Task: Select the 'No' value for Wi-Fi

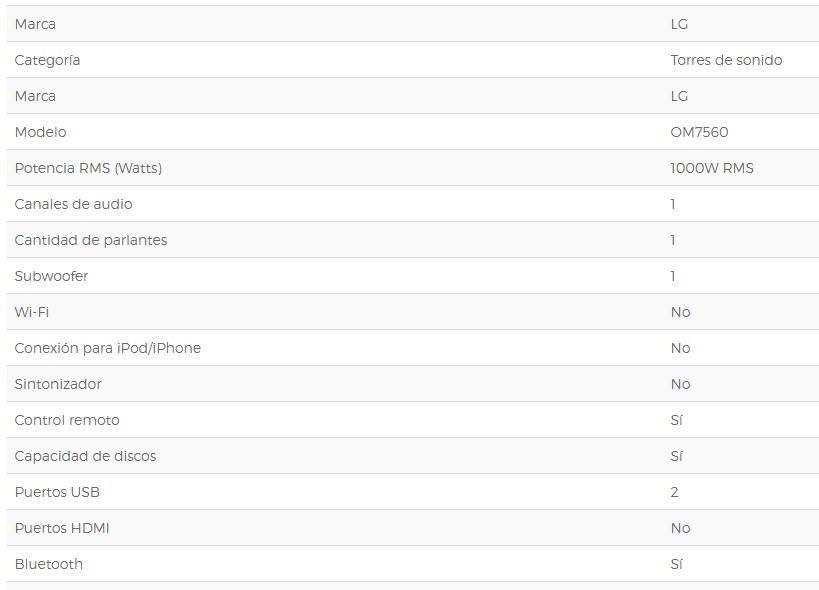Action: (680, 312)
